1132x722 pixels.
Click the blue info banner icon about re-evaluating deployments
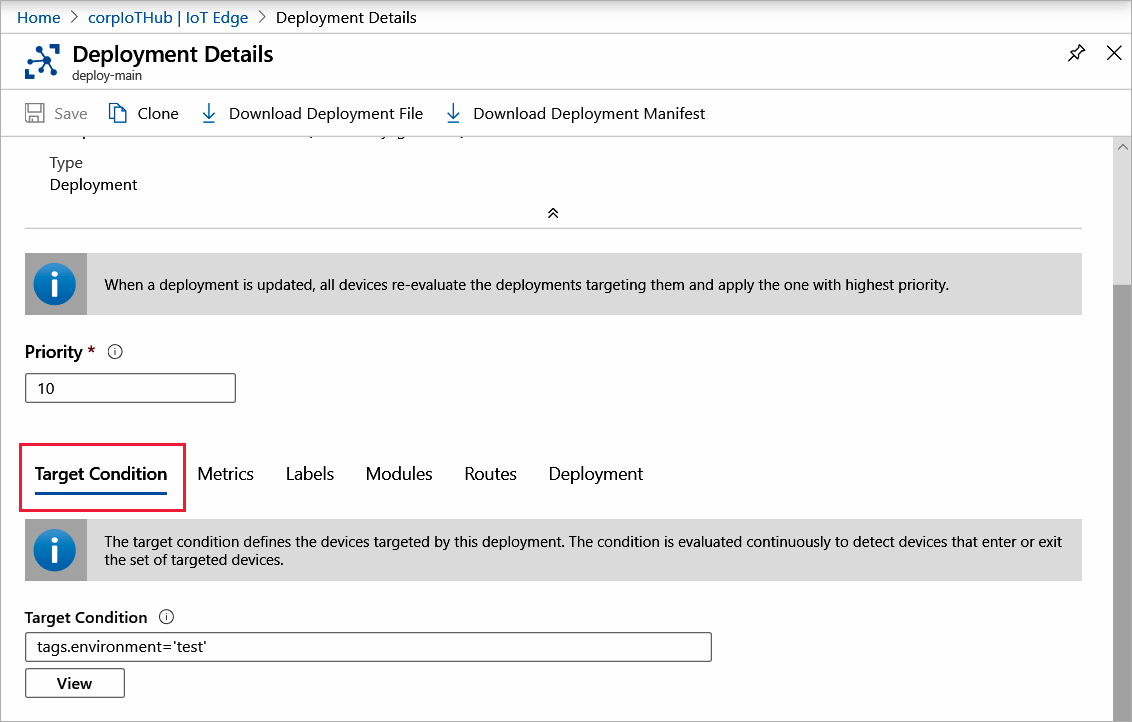pos(55,284)
